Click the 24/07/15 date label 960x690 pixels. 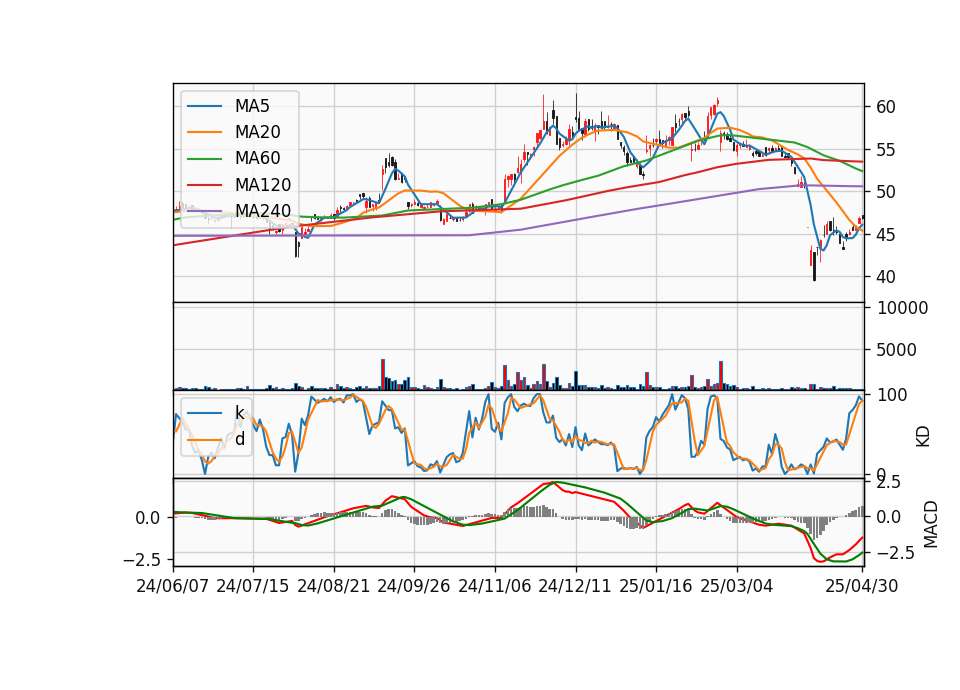253,586
